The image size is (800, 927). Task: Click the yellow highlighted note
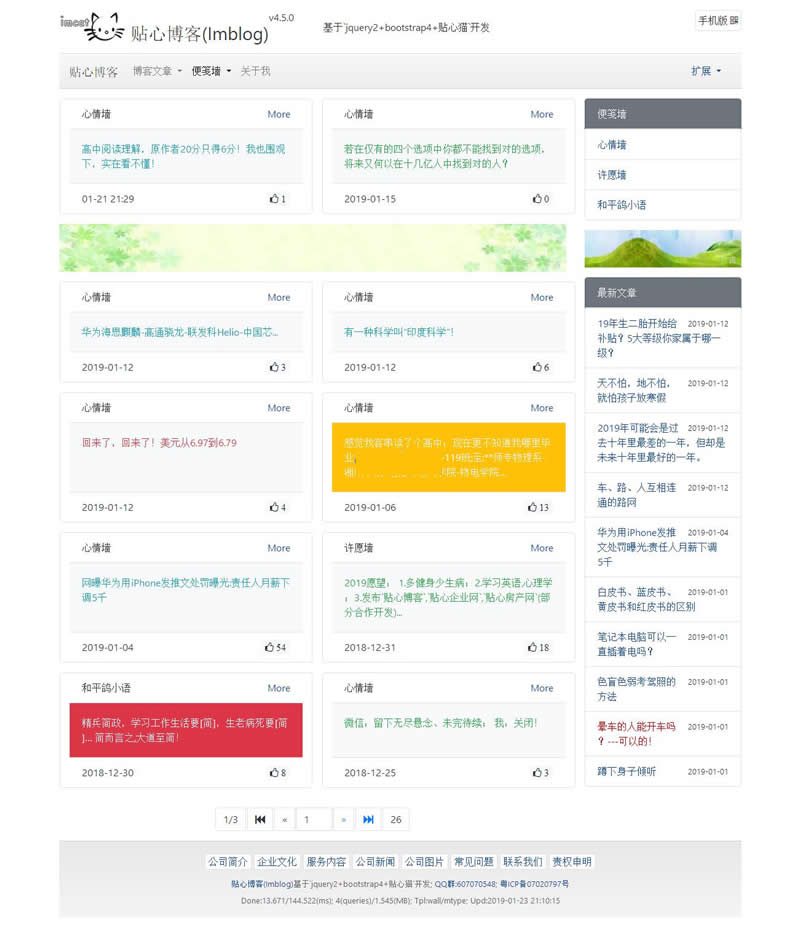click(x=448, y=457)
